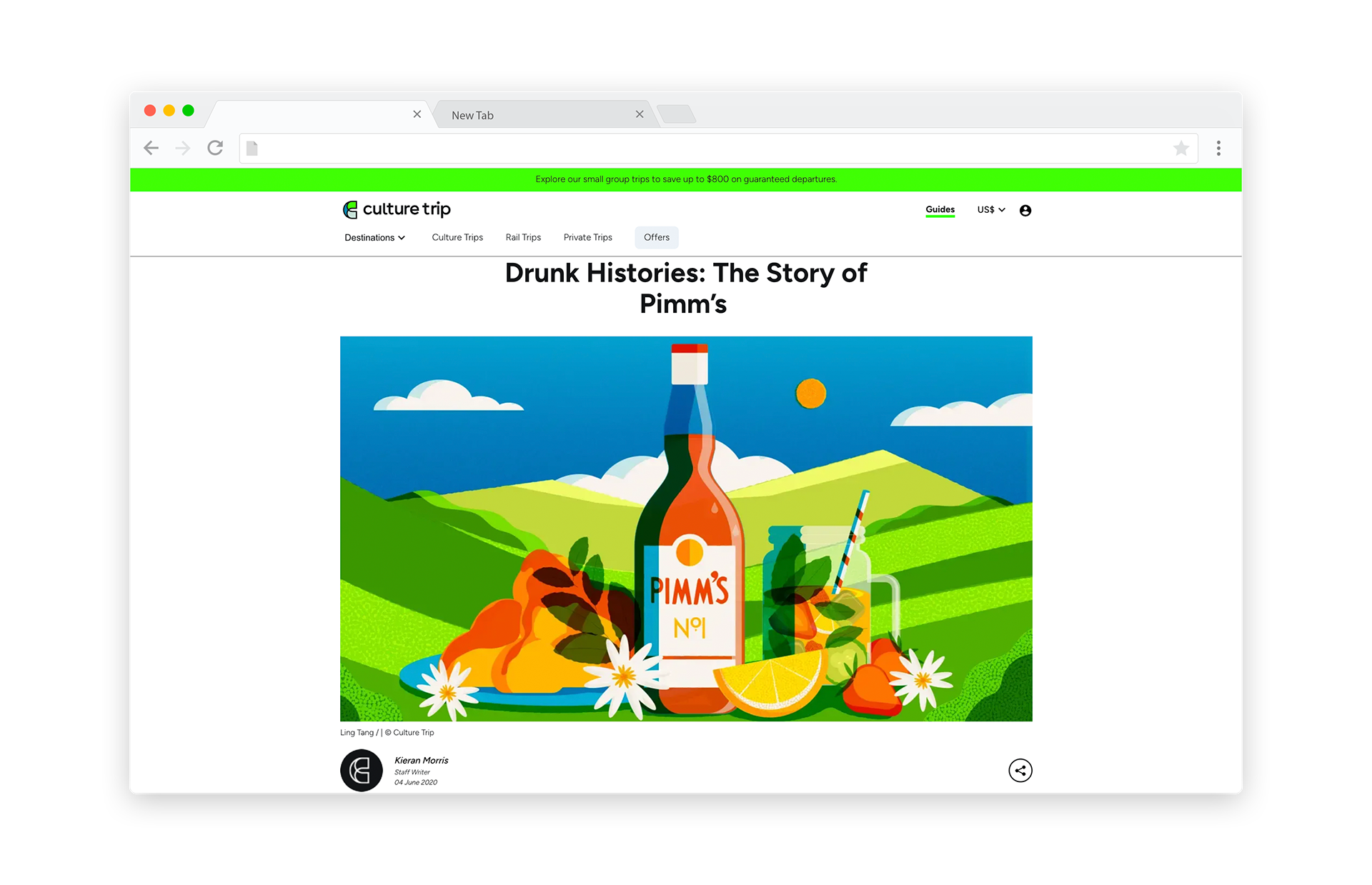The height and width of the screenshot is (885, 1372).
Task: Open the Guides link
Action: coord(940,209)
